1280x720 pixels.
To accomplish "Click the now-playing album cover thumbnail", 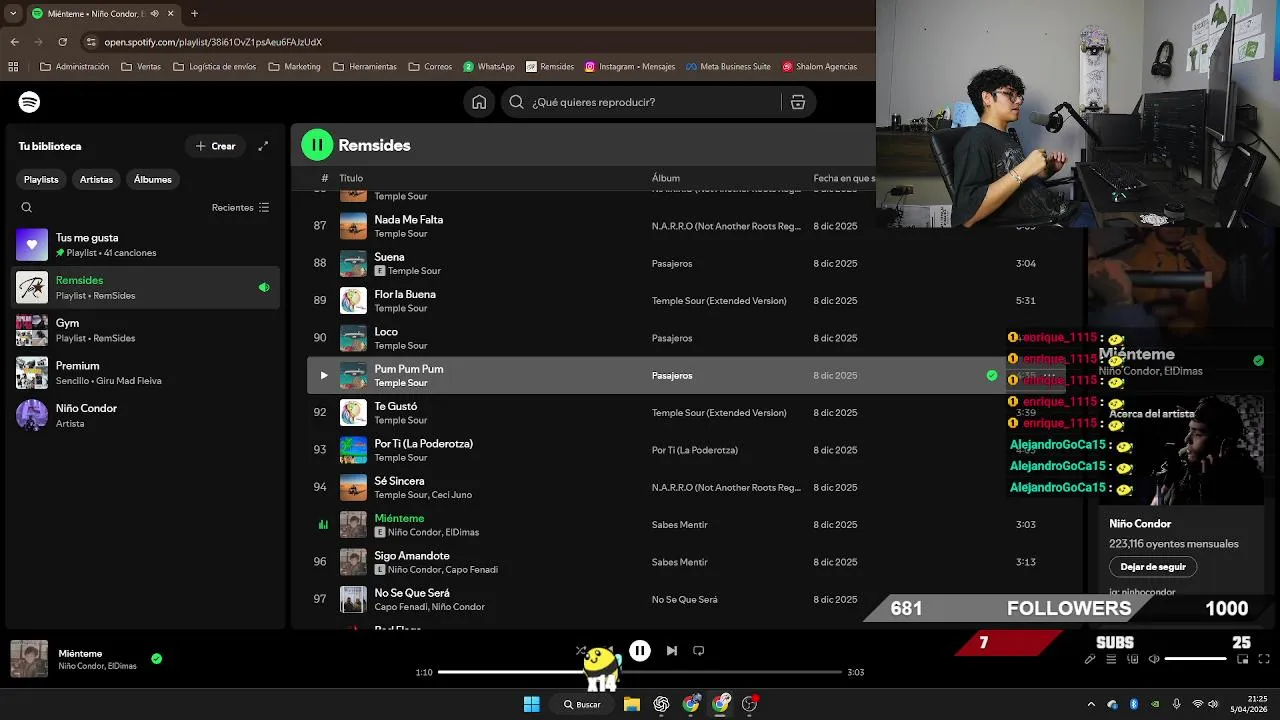I will tap(29, 659).
